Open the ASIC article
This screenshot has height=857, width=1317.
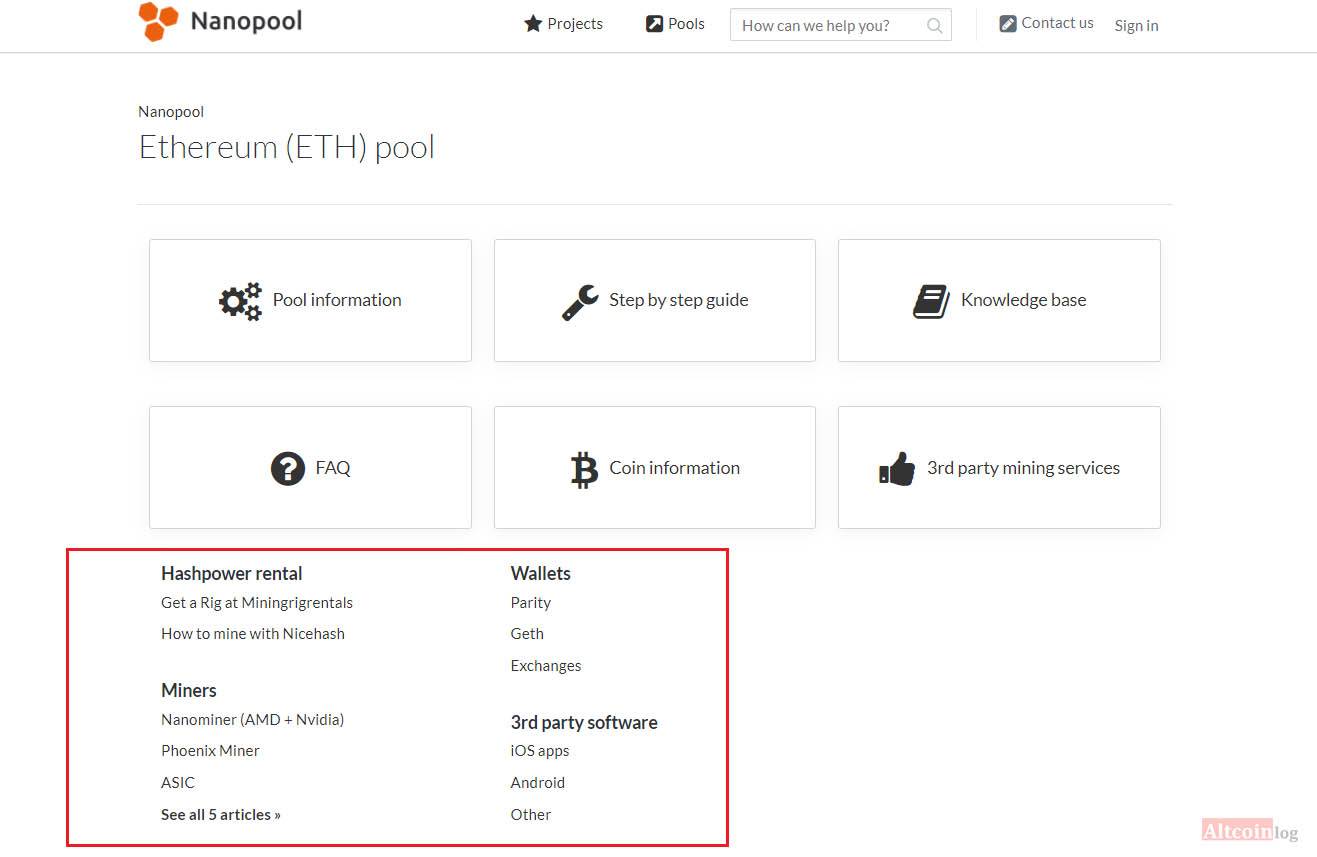[178, 783]
